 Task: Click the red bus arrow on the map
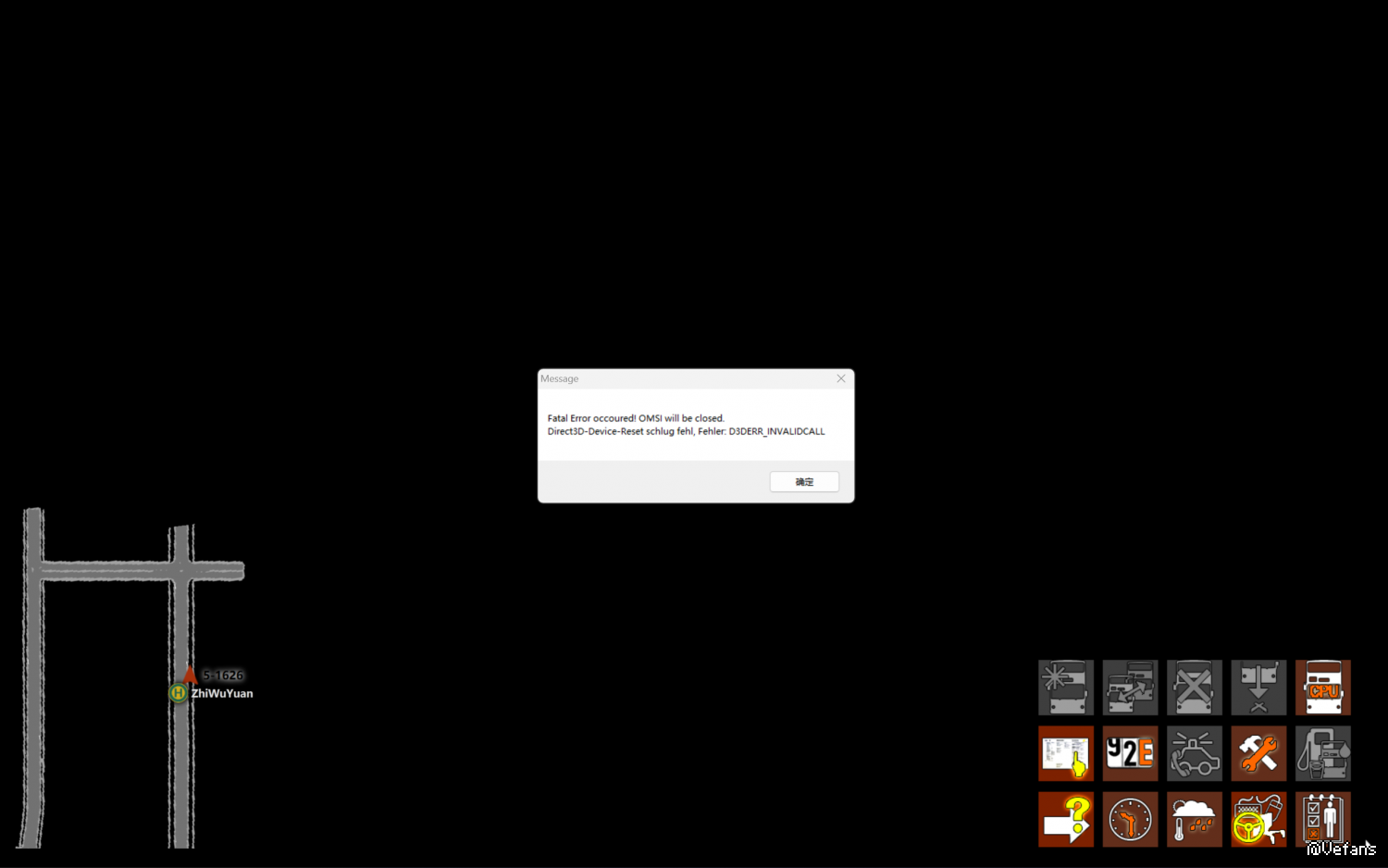pyautogui.click(x=190, y=675)
